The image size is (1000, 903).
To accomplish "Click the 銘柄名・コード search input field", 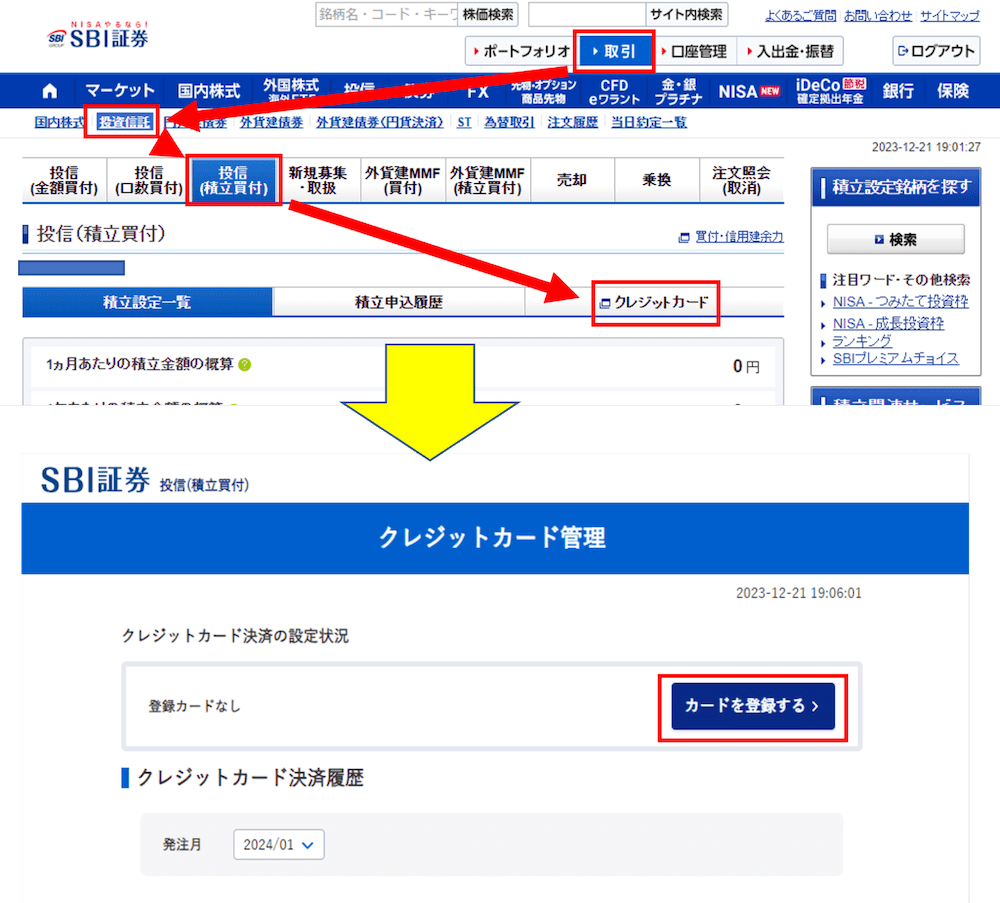I will pyautogui.click(x=386, y=14).
